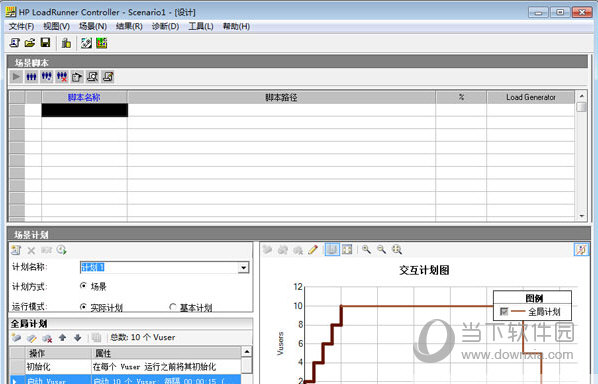The image size is (598, 384).
Task: Open the 诊断(D) menu
Action: pyautogui.click(x=165, y=26)
